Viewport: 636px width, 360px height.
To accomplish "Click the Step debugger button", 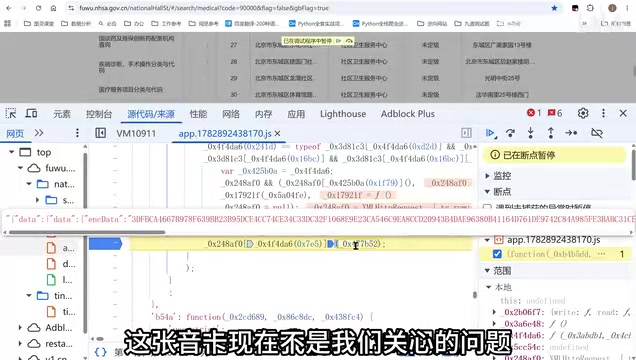I will click(571, 133).
